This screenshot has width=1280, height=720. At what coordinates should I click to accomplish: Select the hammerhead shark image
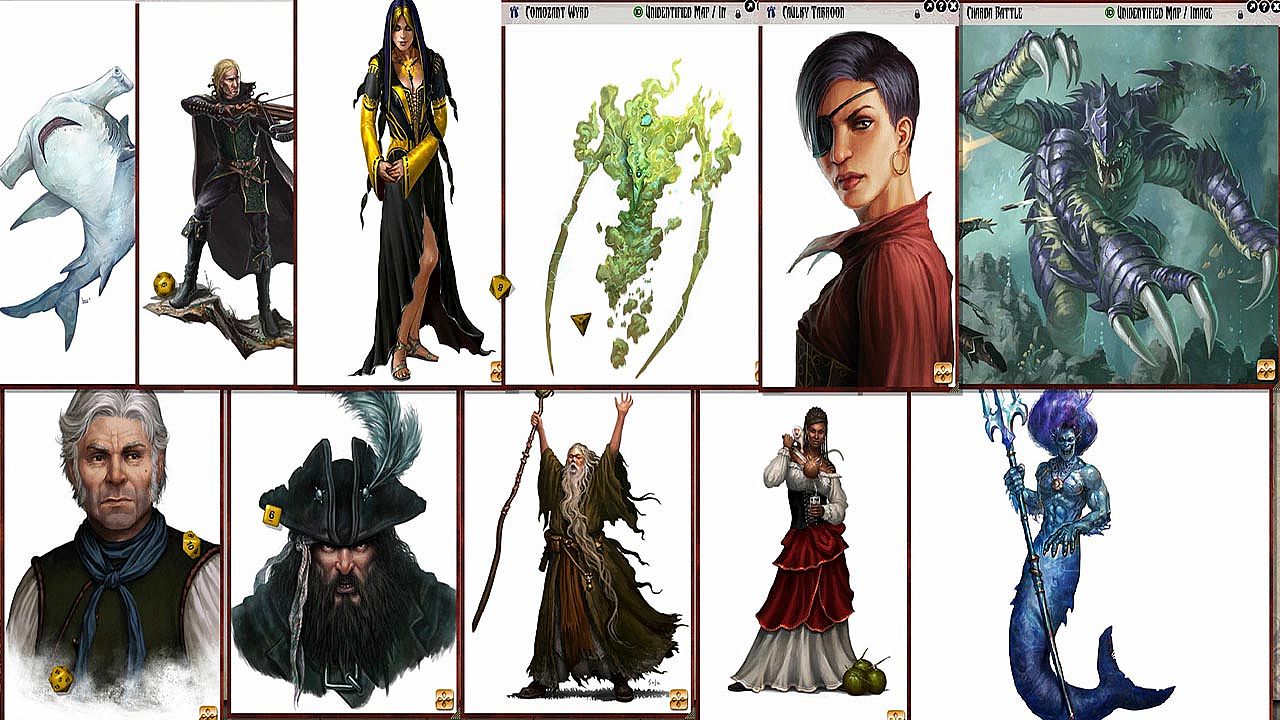(x=67, y=192)
